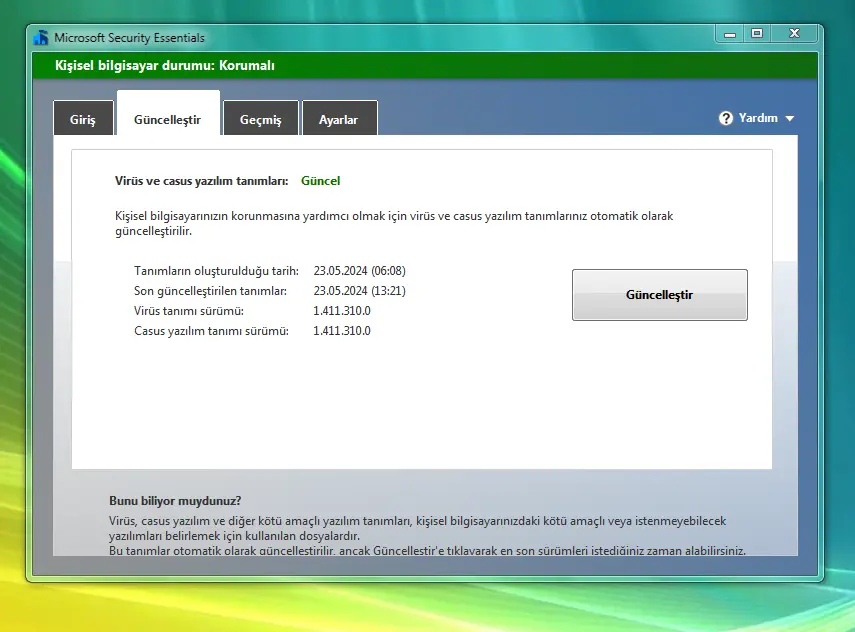Click the Yardım question mark icon
The image size is (855, 632).
click(x=726, y=118)
